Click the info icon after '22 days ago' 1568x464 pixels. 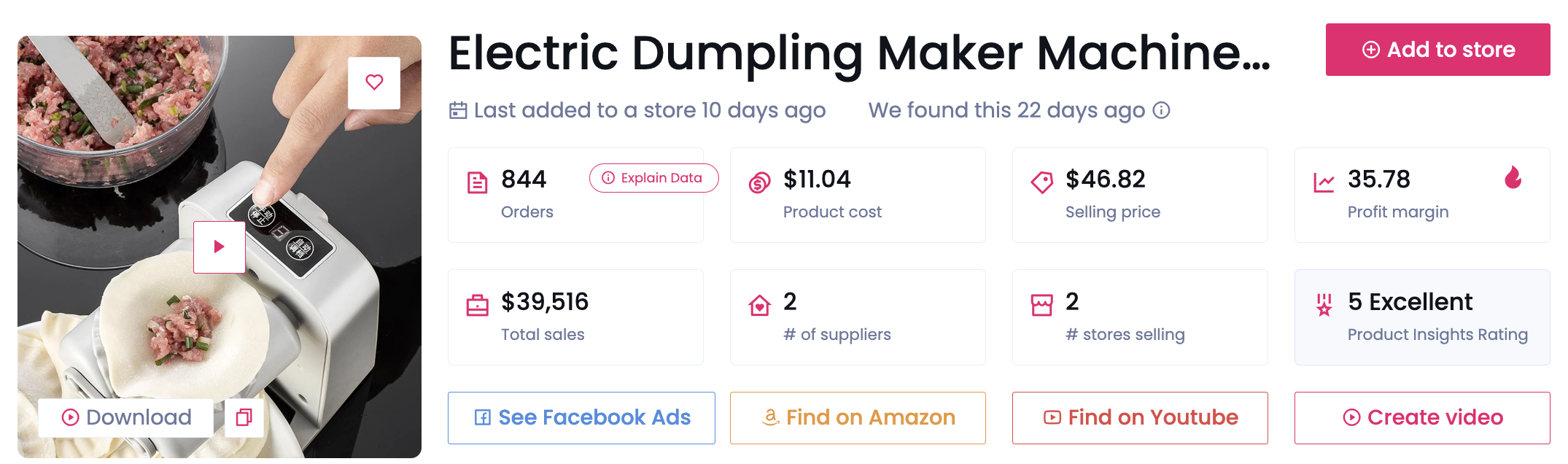(1161, 110)
